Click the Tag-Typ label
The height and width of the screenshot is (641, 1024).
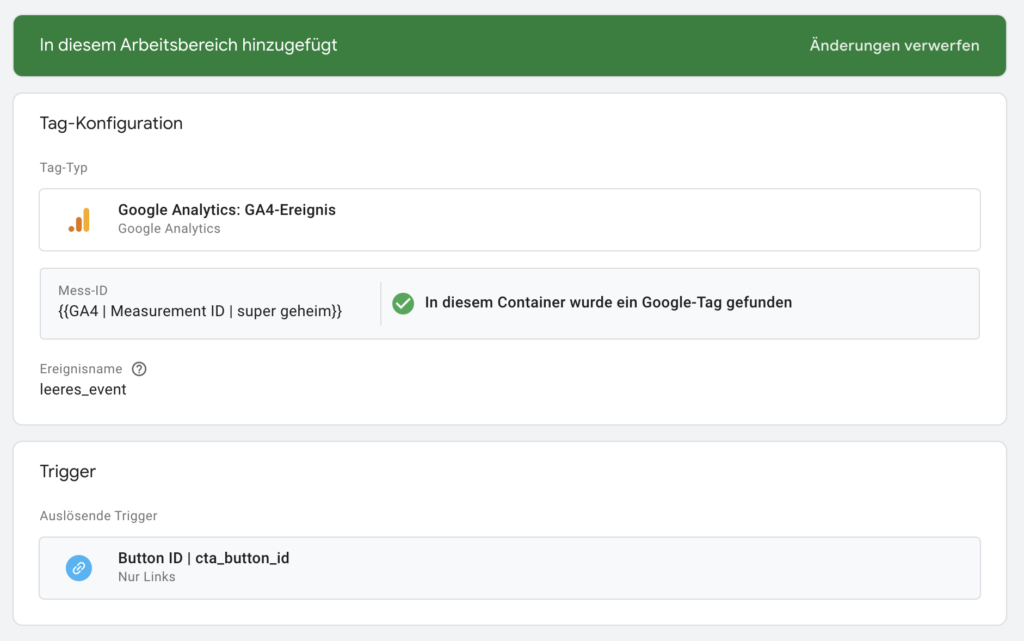[x=63, y=168]
